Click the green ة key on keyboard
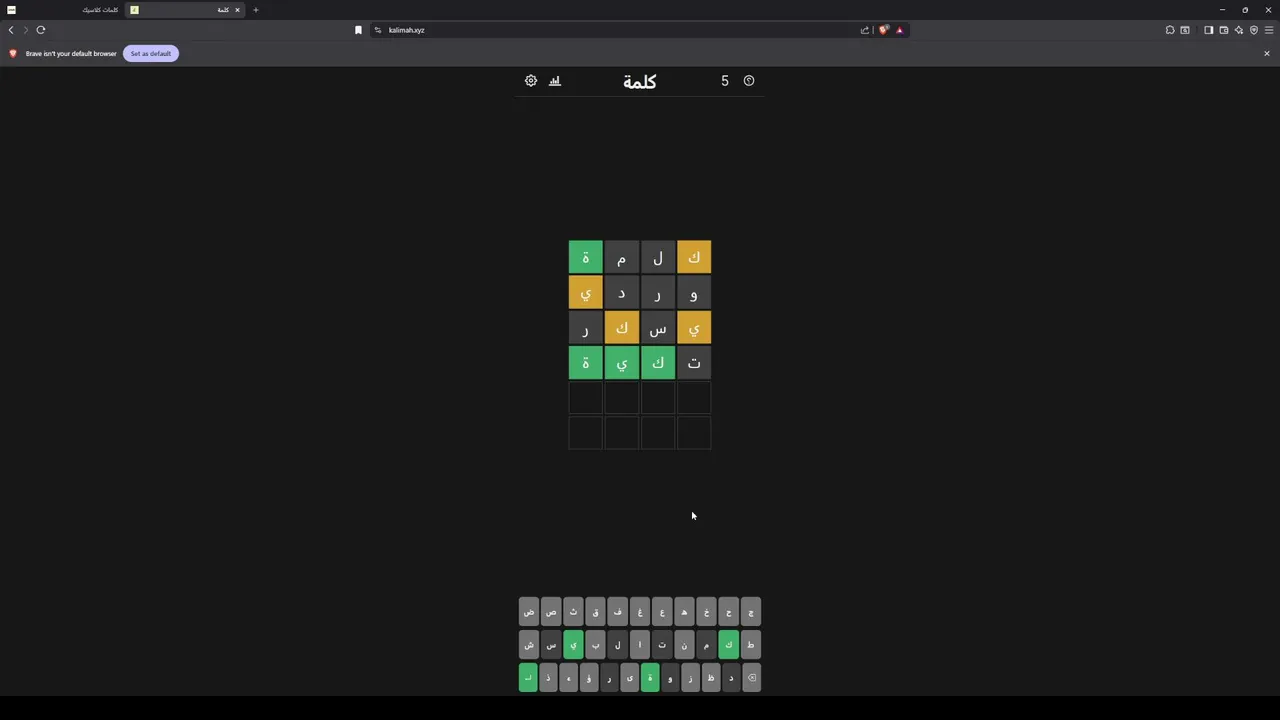1280x720 pixels. (650, 678)
